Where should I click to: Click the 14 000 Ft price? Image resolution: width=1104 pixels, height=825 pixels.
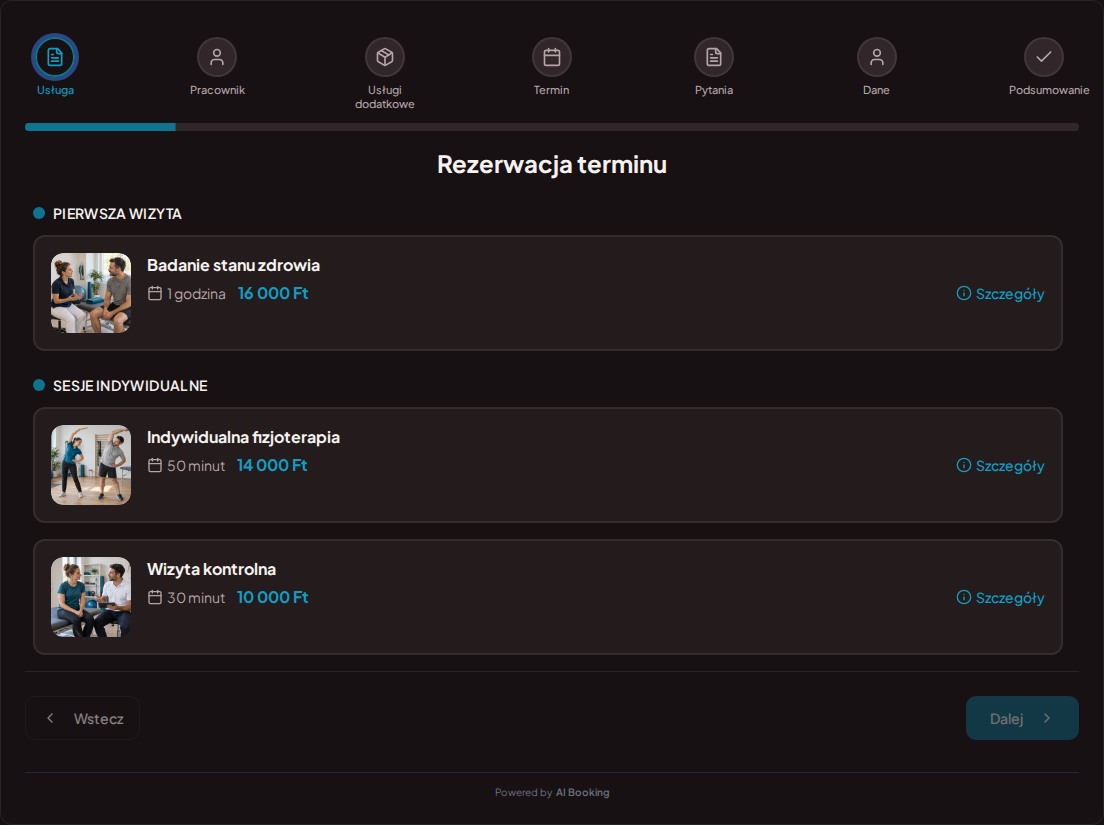click(x=272, y=465)
